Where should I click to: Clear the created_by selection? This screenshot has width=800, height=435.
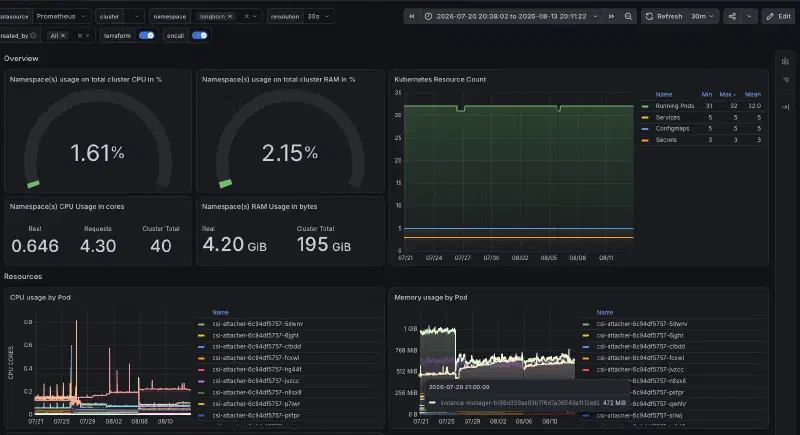point(80,36)
